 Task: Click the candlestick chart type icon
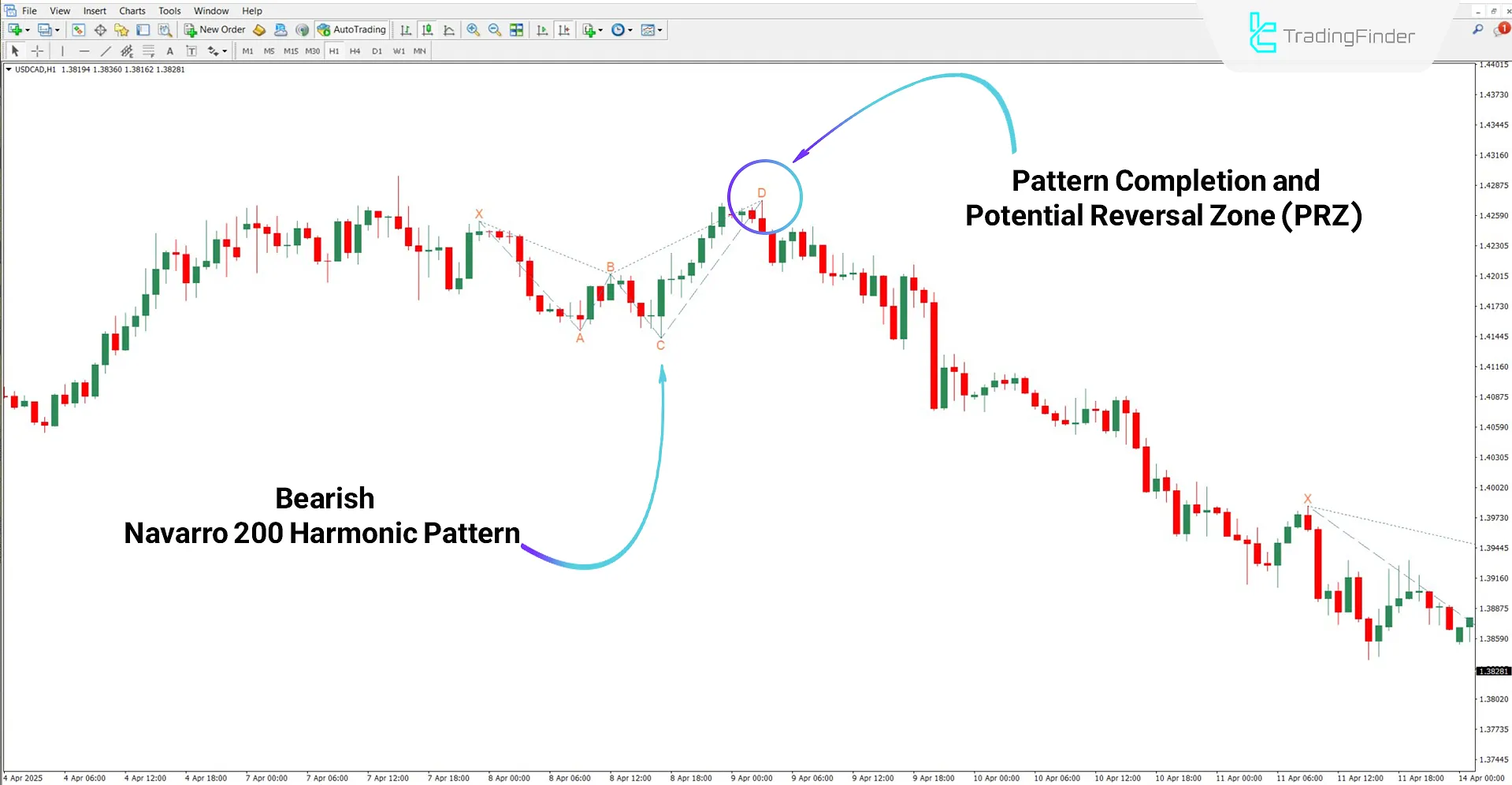tap(428, 30)
